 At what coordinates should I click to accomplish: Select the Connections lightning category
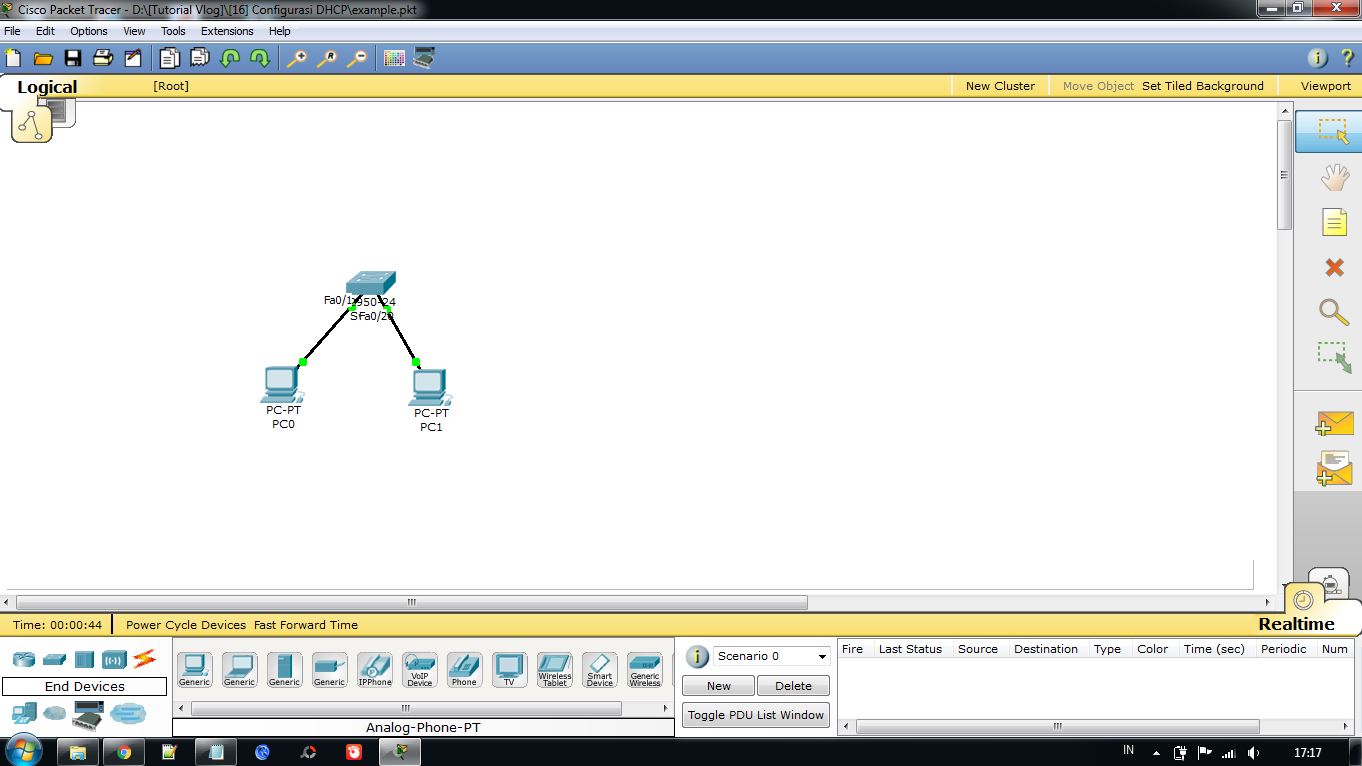[x=145, y=659]
